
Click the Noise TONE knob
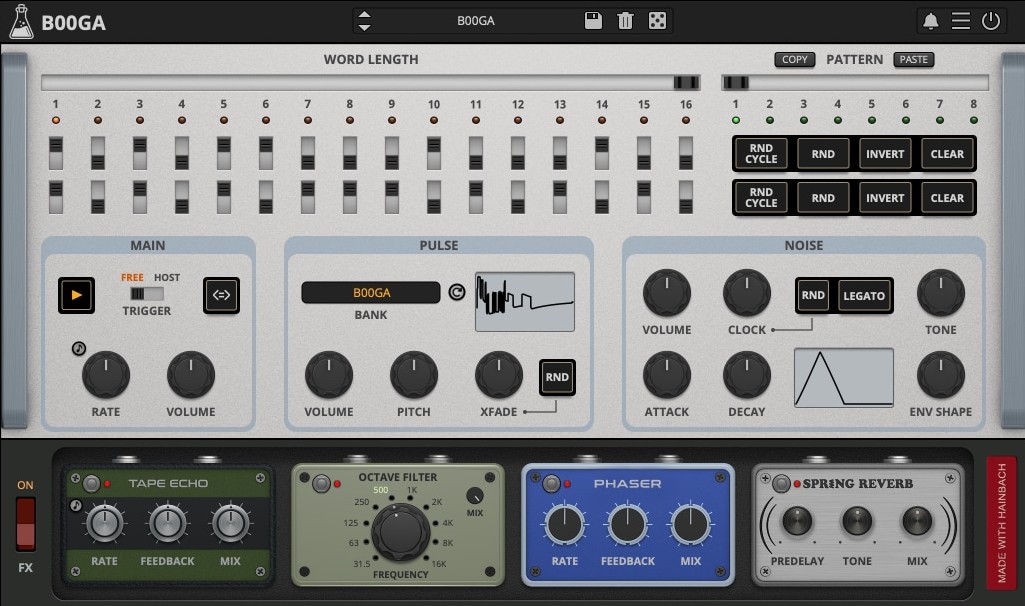[941, 293]
